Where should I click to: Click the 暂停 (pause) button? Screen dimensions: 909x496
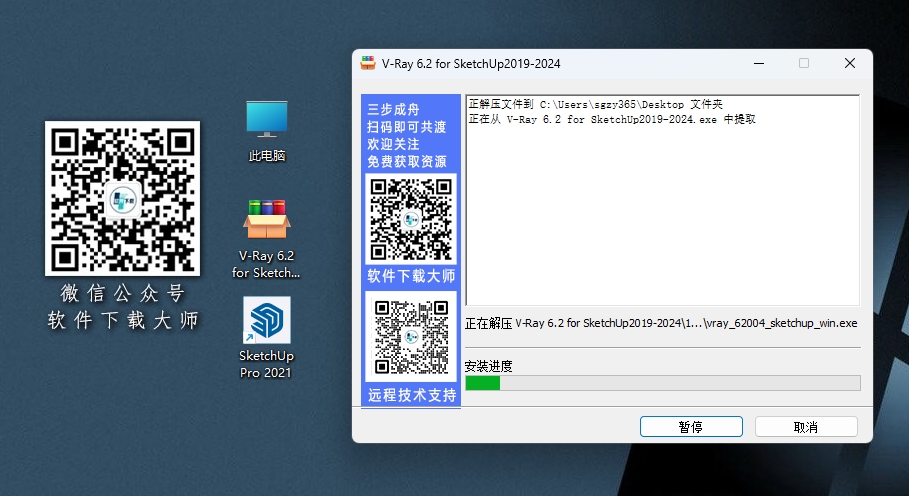pyautogui.click(x=691, y=426)
